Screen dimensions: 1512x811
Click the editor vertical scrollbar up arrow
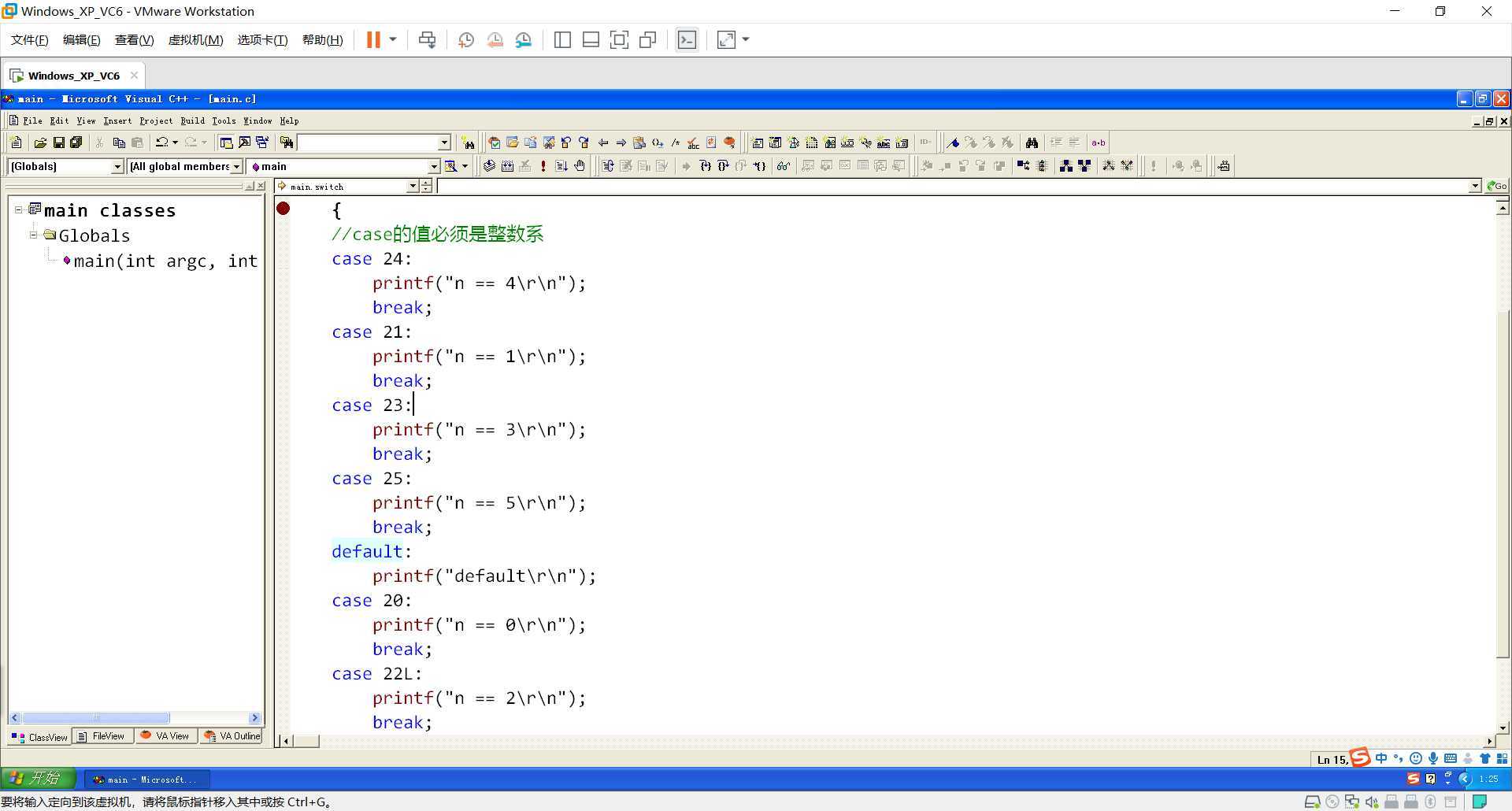pyautogui.click(x=1503, y=208)
